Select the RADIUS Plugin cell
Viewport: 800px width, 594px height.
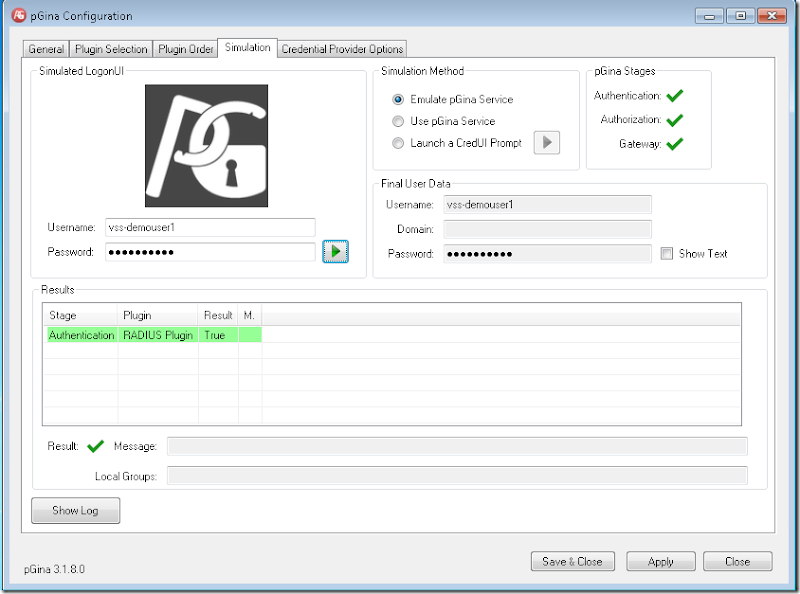point(158,335)
